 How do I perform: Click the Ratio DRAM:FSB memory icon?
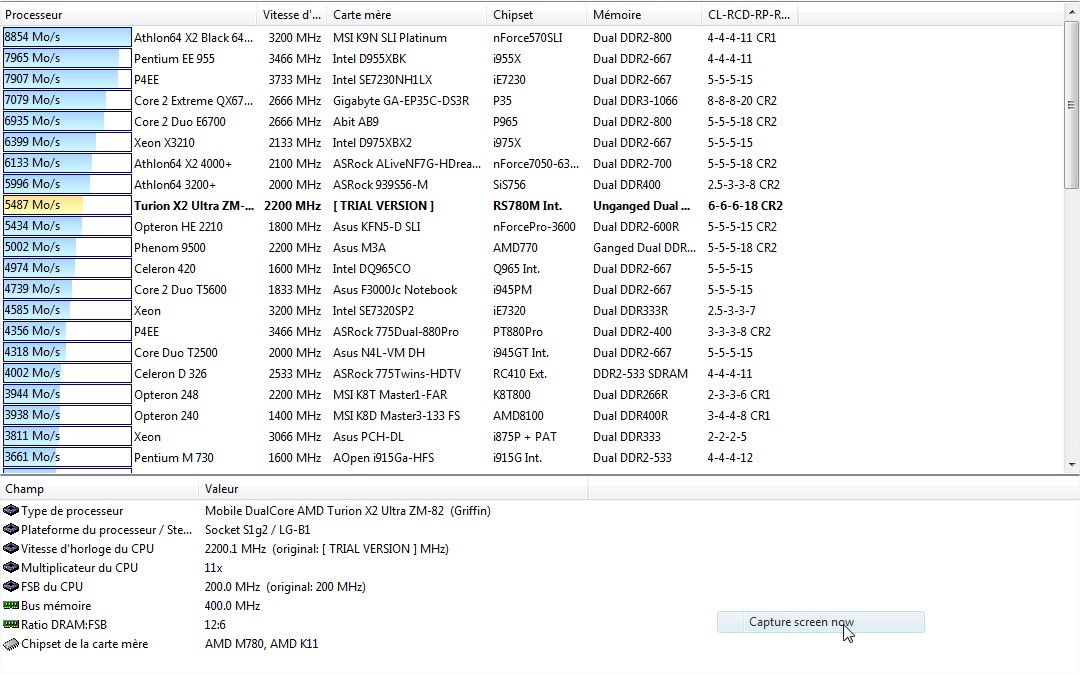point(11,624)
